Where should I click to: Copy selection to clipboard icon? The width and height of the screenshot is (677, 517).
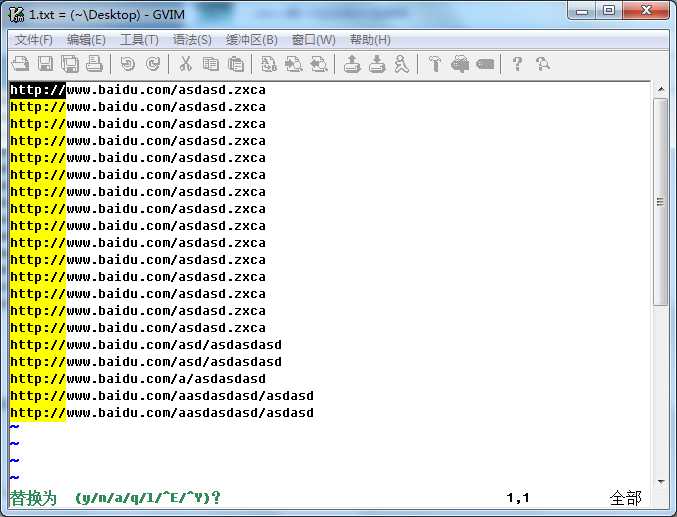click(x=211, y=64)
